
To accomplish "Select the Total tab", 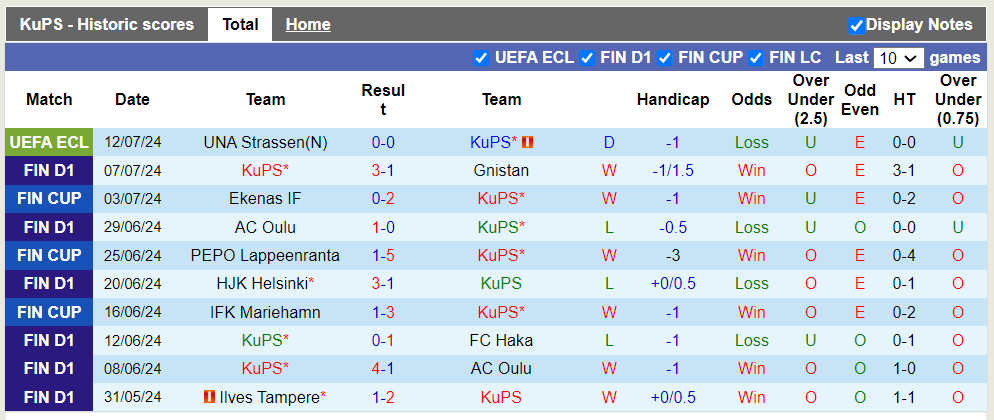I will [x=240, y=25].
